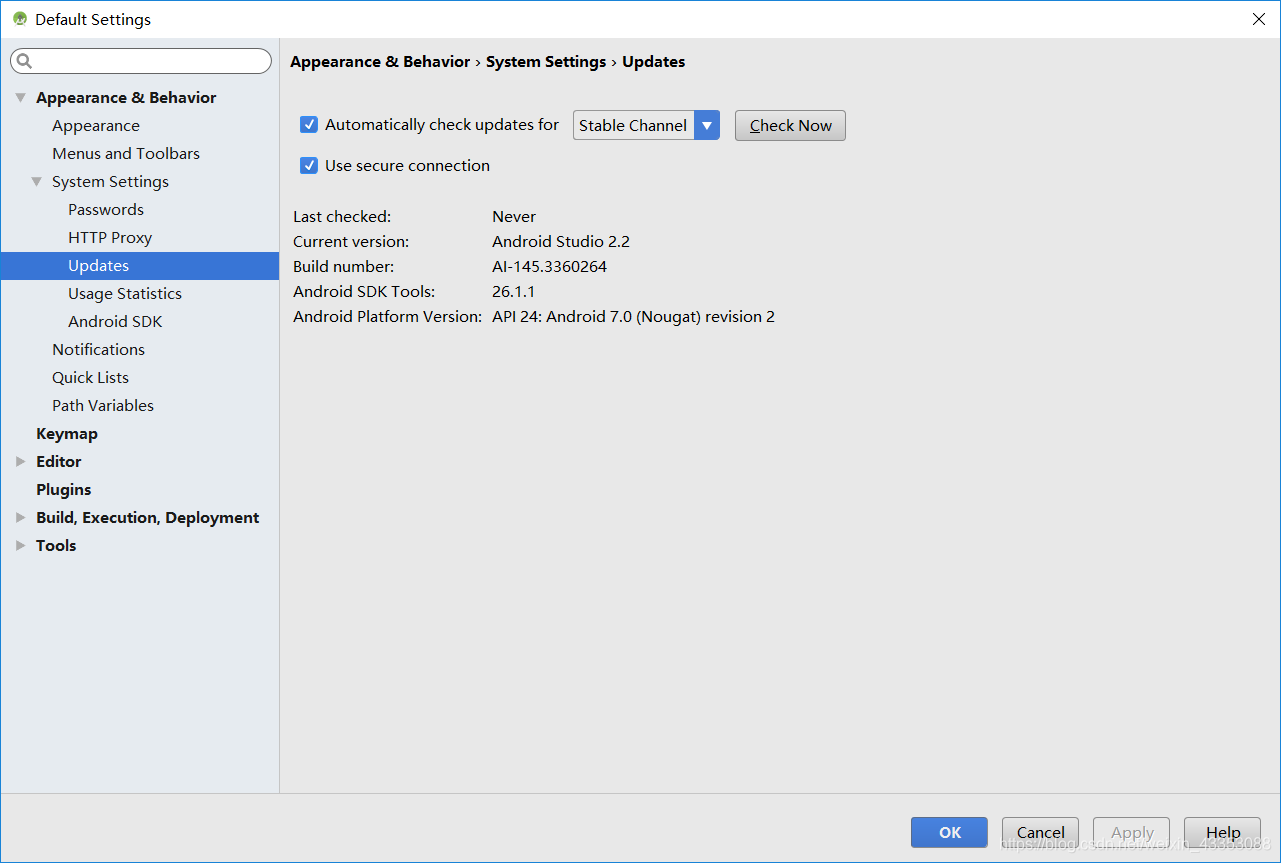Toggle Use secure connection checkbox
The height and width of the screenshot is (863, 1281).
[x=309, y=166]
